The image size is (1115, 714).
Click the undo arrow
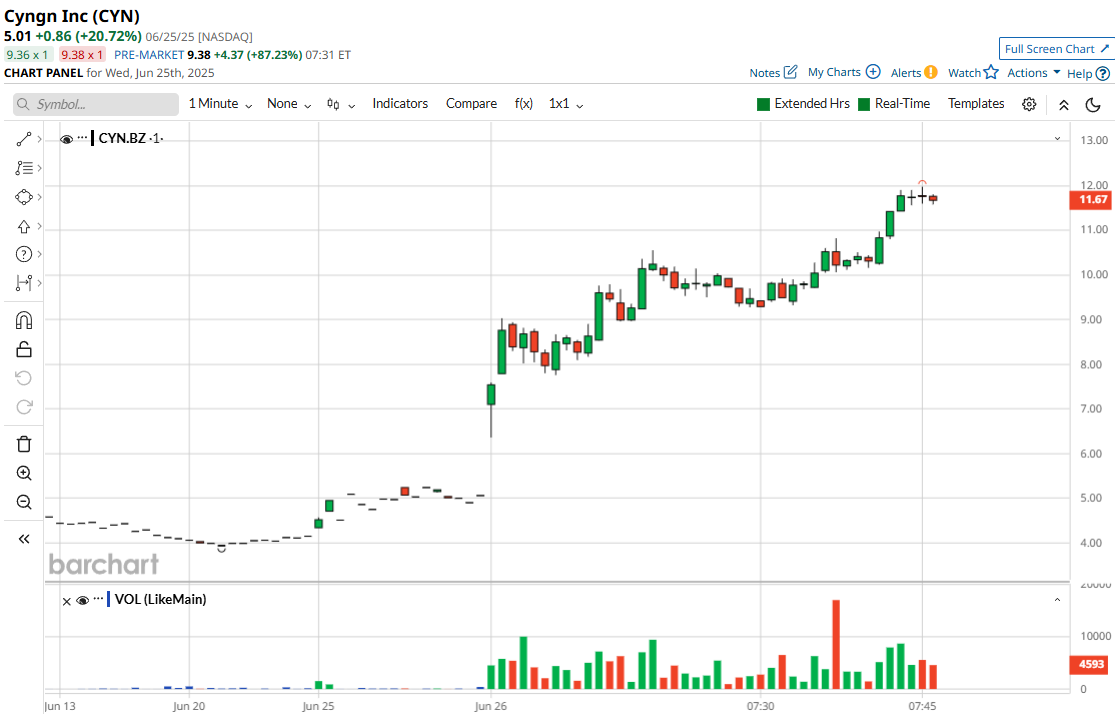pos(23,378)
